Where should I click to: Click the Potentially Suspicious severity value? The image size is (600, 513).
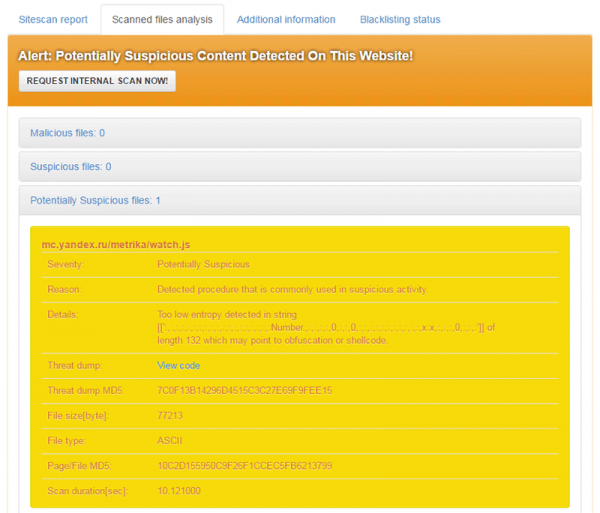[x=203, y=264]
